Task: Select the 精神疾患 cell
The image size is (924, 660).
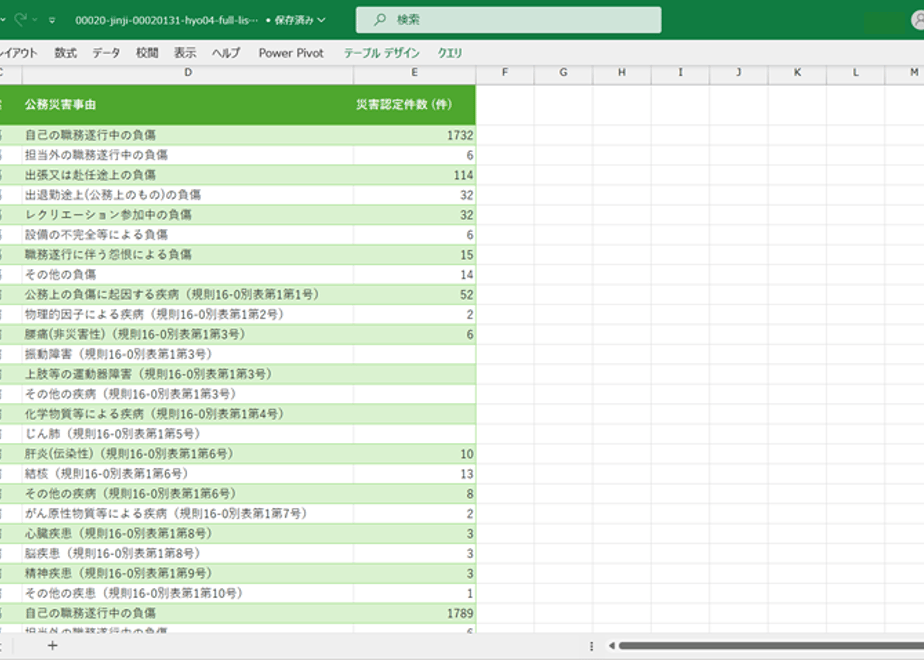Action: click(x=188, y=573)
